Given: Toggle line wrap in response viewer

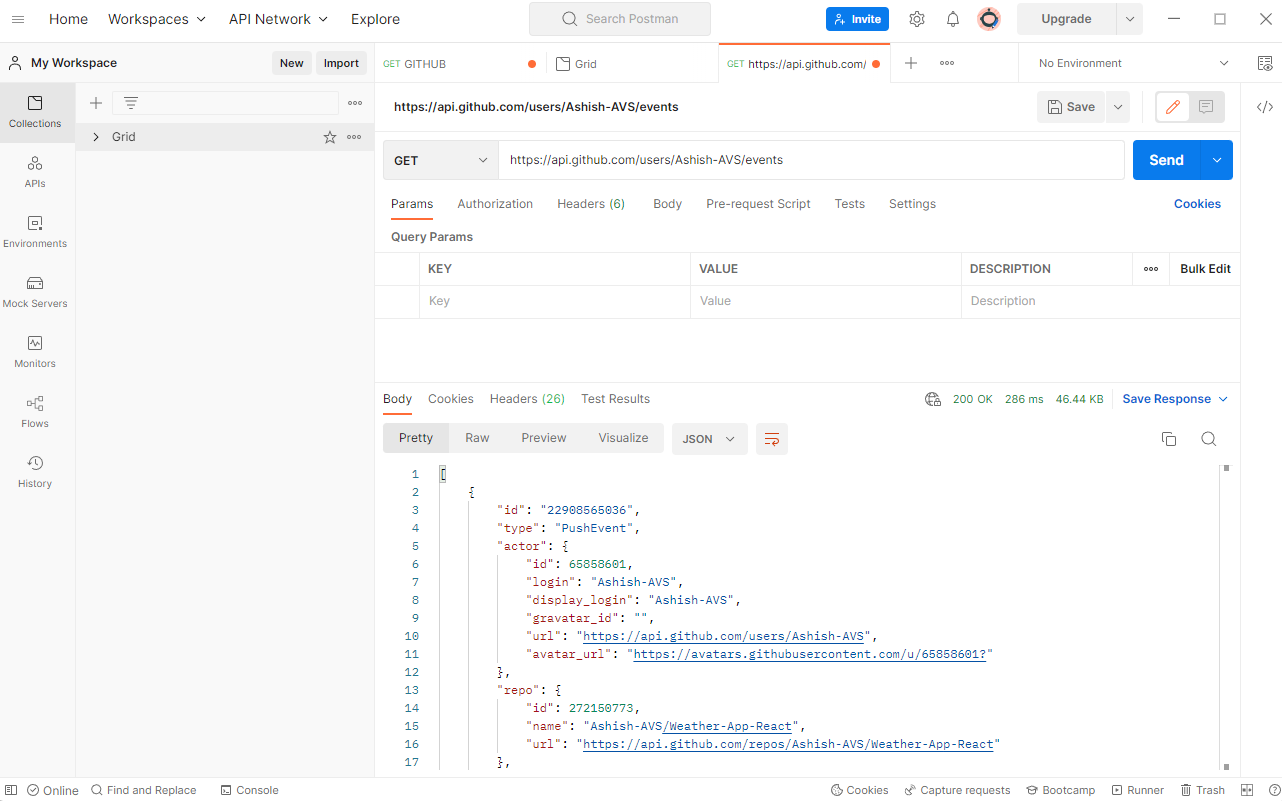Looking at the screenshot, I should pos(771,439).
